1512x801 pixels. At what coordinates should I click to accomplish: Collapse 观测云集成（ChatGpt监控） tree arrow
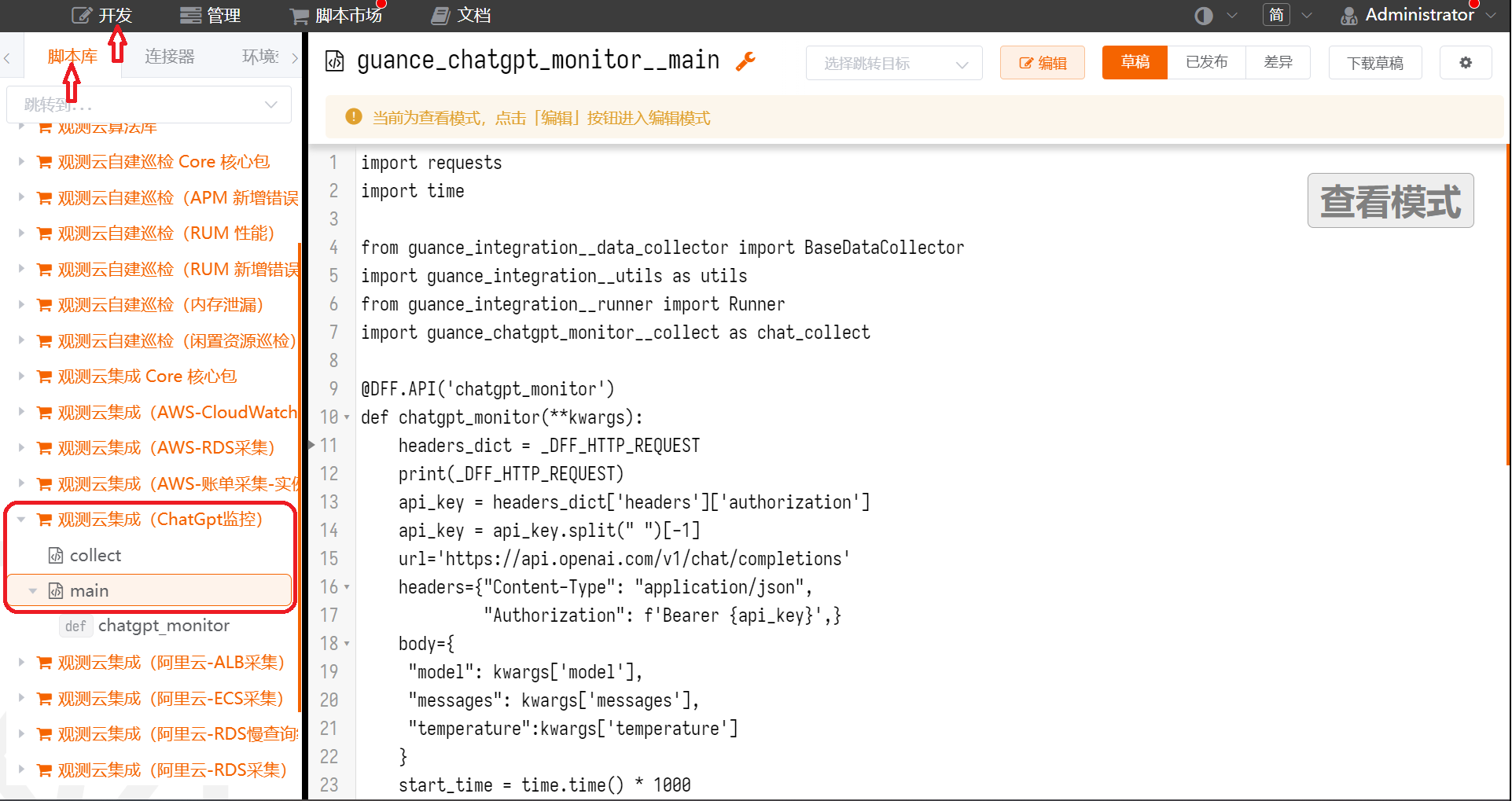21,519
